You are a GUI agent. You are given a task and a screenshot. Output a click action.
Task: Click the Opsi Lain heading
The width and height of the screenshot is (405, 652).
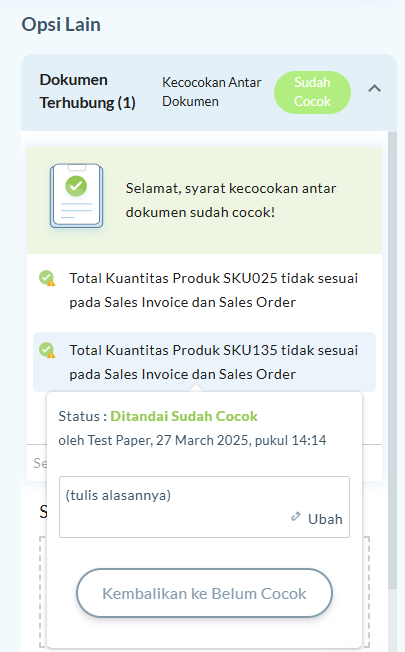pyautogui.click(x=61, y=25)
